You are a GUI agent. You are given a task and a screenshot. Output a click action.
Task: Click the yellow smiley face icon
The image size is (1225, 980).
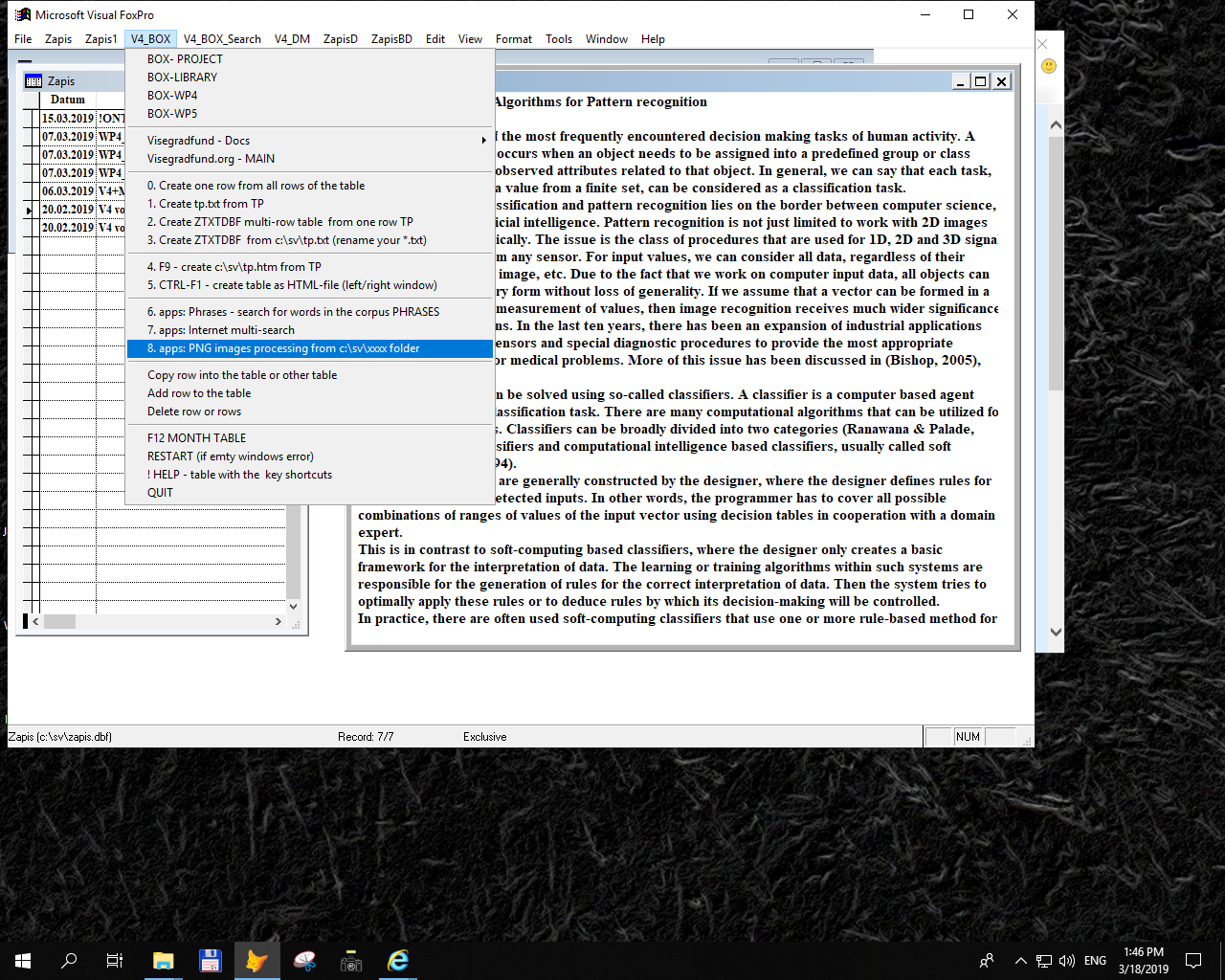pos(1049,66)
